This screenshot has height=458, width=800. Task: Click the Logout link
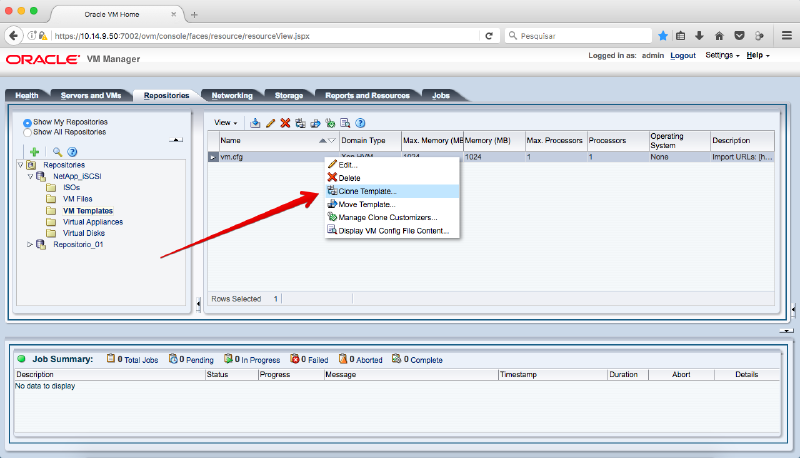[x=683, y=55]
